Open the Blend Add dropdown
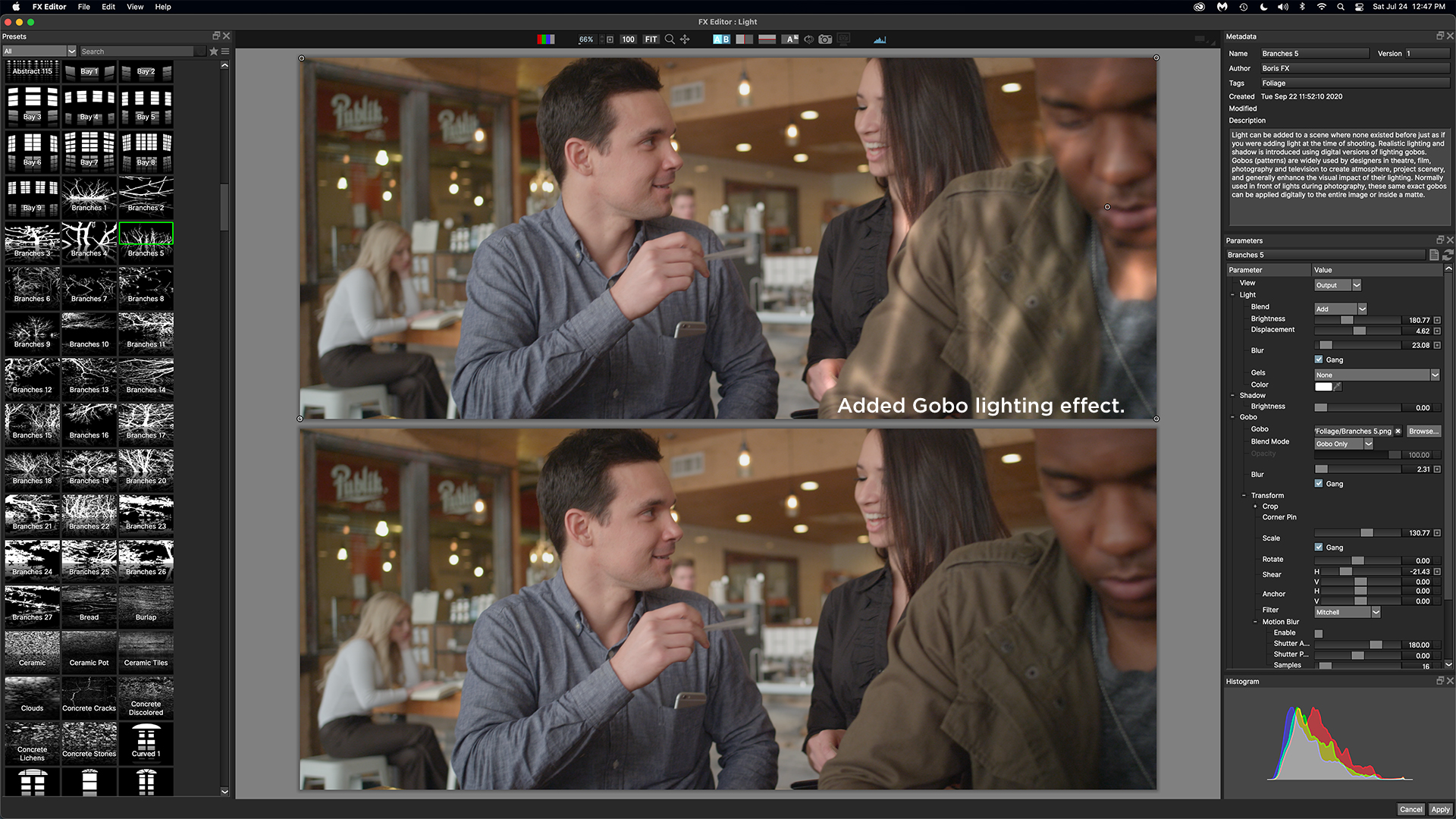This screenshot has height=819, width=1456. [x=1341, y=309]
